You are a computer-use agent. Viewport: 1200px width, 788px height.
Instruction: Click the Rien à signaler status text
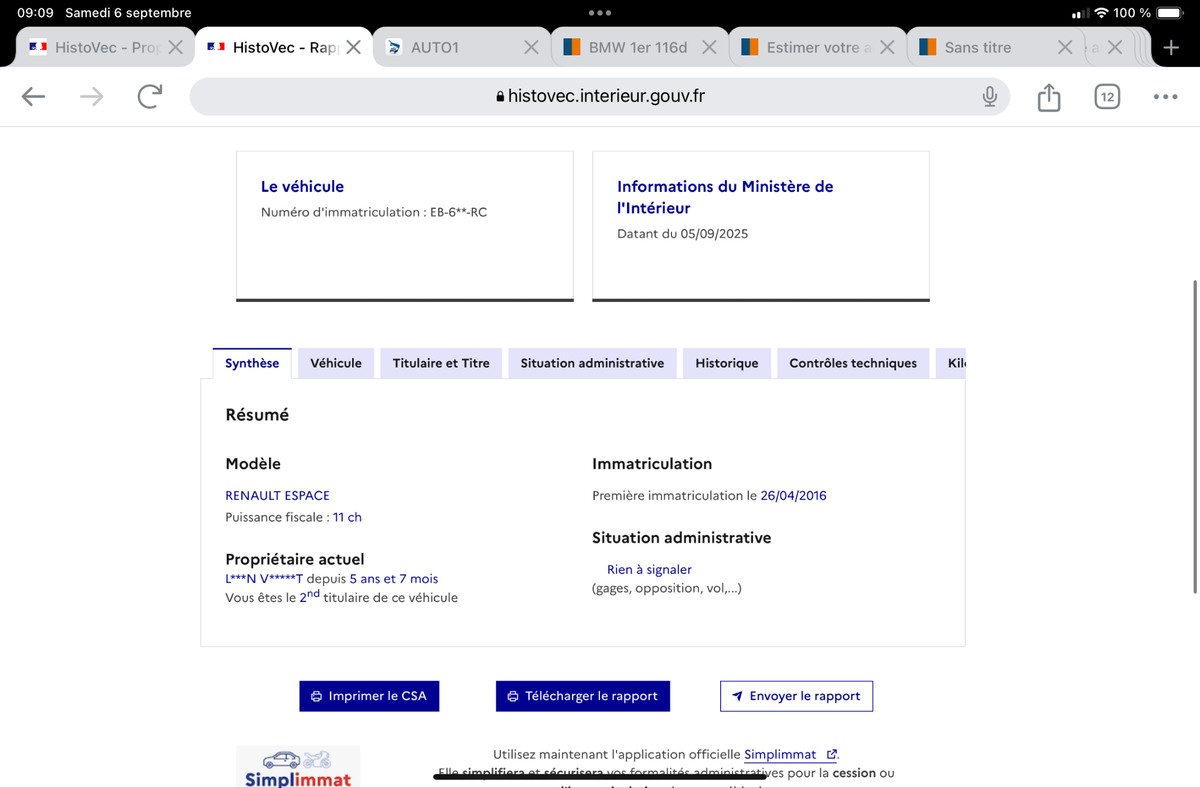click(649, 569)
